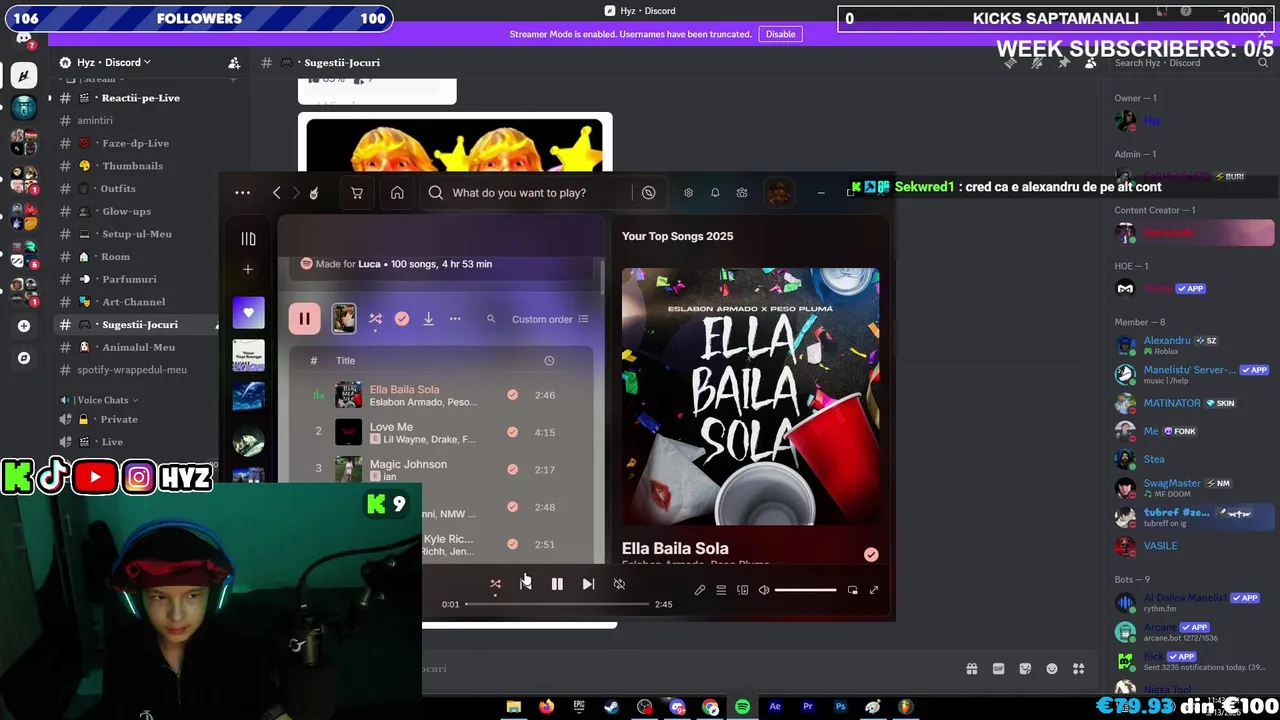Image resolution: width=1280 pixels, height=720 pixels.
Task: Open the play queue icon
Action: coord(721,590)
